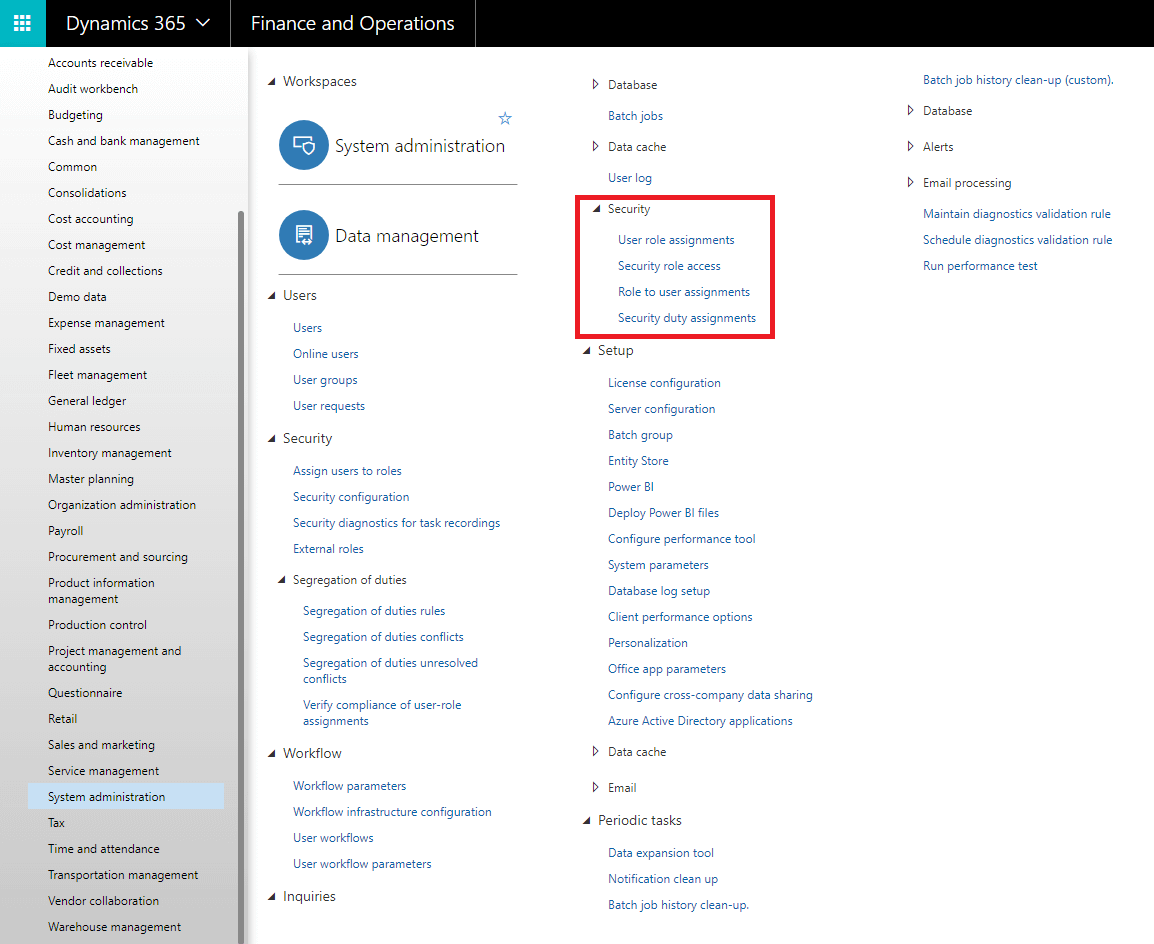
Task: Open the Dynamics 365 dropdown chevron
Action: click(203, 23)
